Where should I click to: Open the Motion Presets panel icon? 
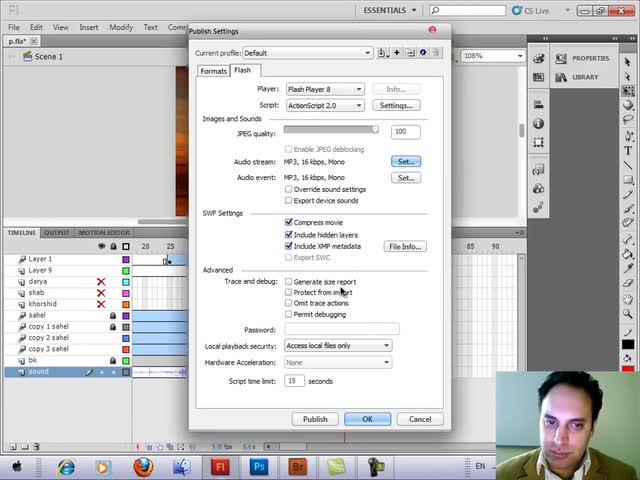[x=538, y=207]
